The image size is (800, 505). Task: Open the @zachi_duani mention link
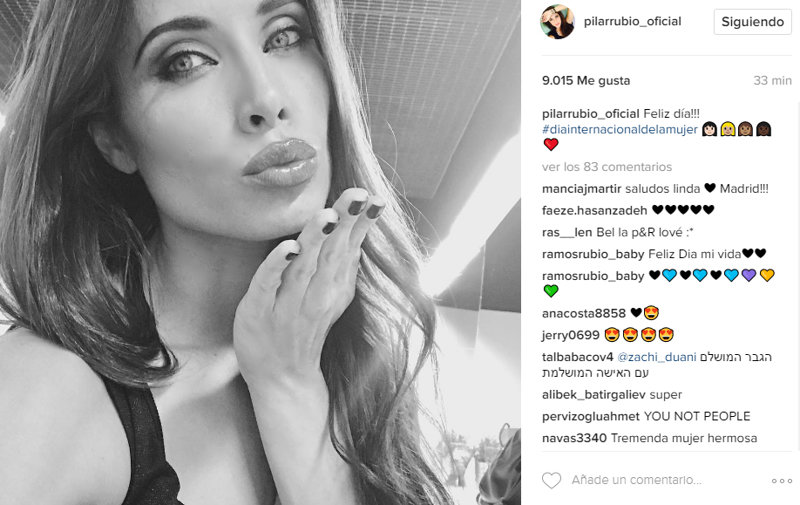[657, 357]
